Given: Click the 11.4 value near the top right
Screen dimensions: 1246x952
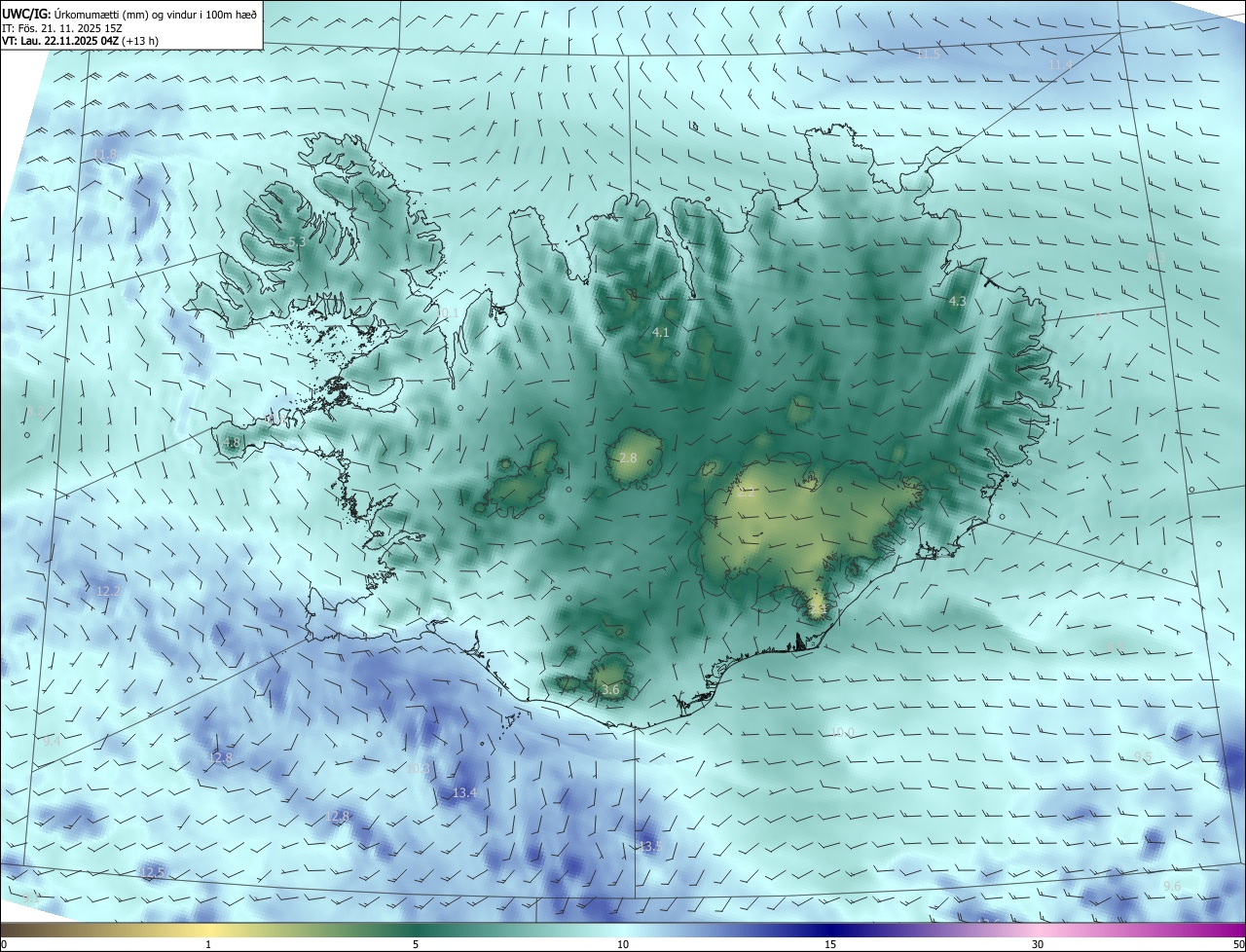Looking at the screenshot, I should 1059,64.
